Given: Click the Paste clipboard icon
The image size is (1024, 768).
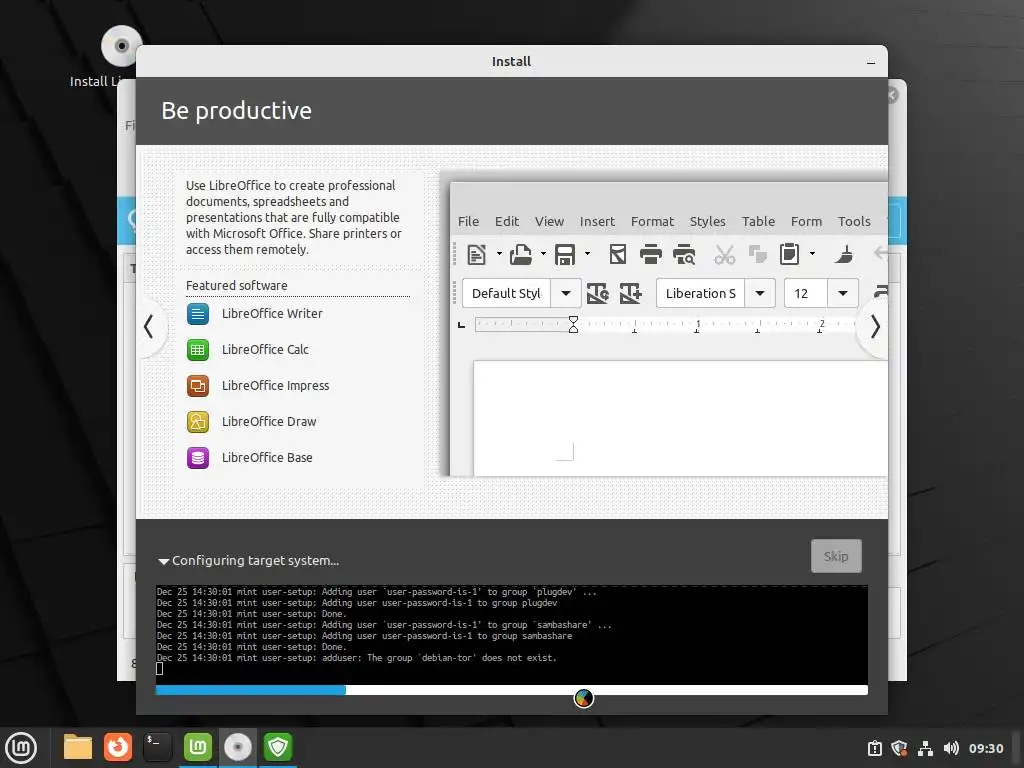Looking at the screenshot, I should pos(790,254).
